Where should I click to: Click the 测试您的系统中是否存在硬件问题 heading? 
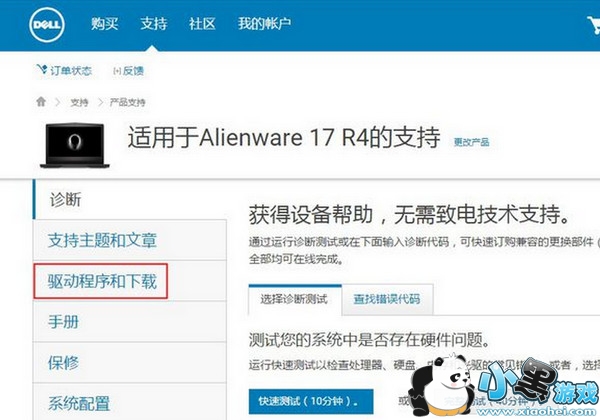click(x=369, y=340)
